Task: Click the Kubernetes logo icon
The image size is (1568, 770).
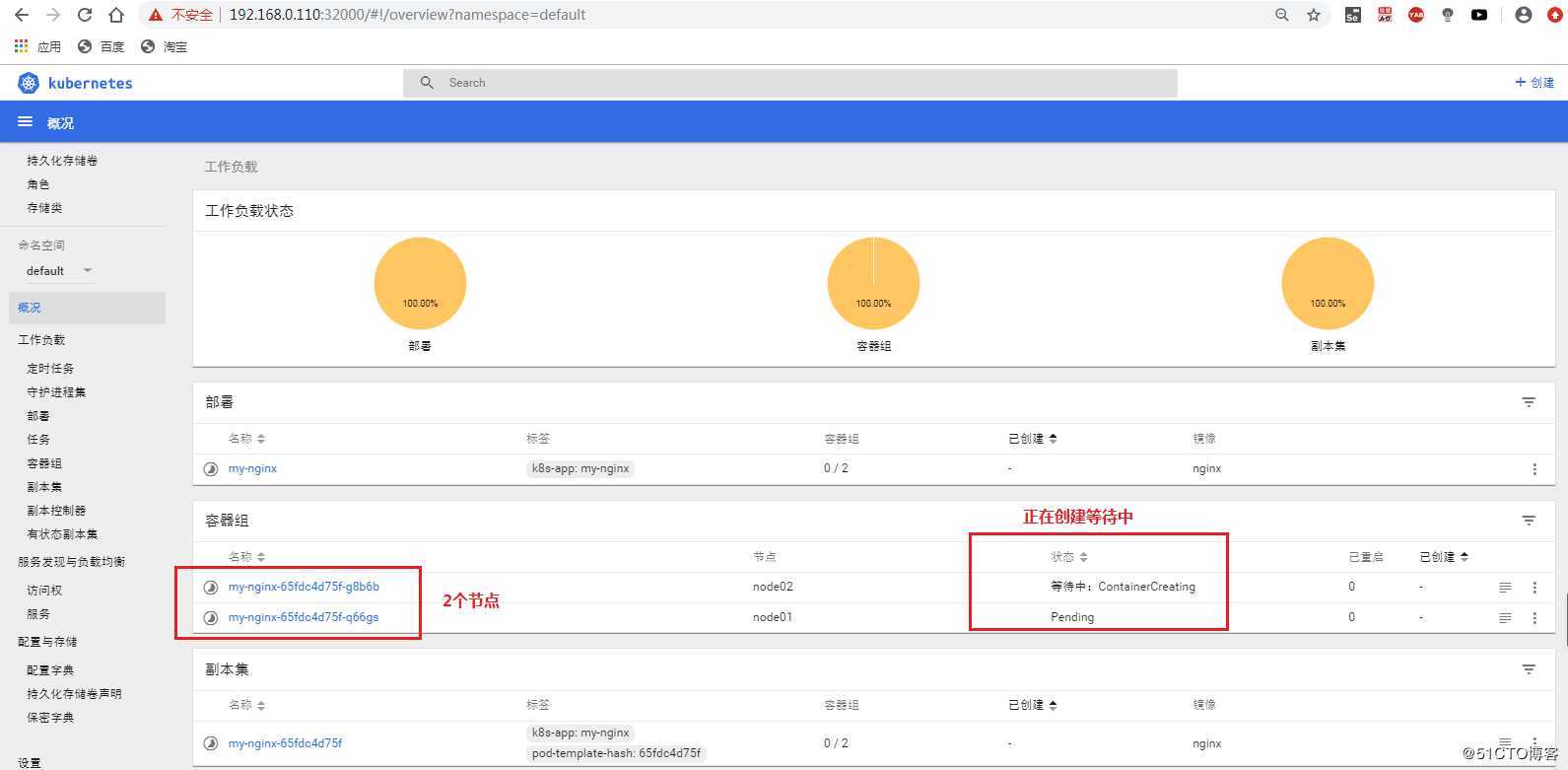Action: (28, 83)
